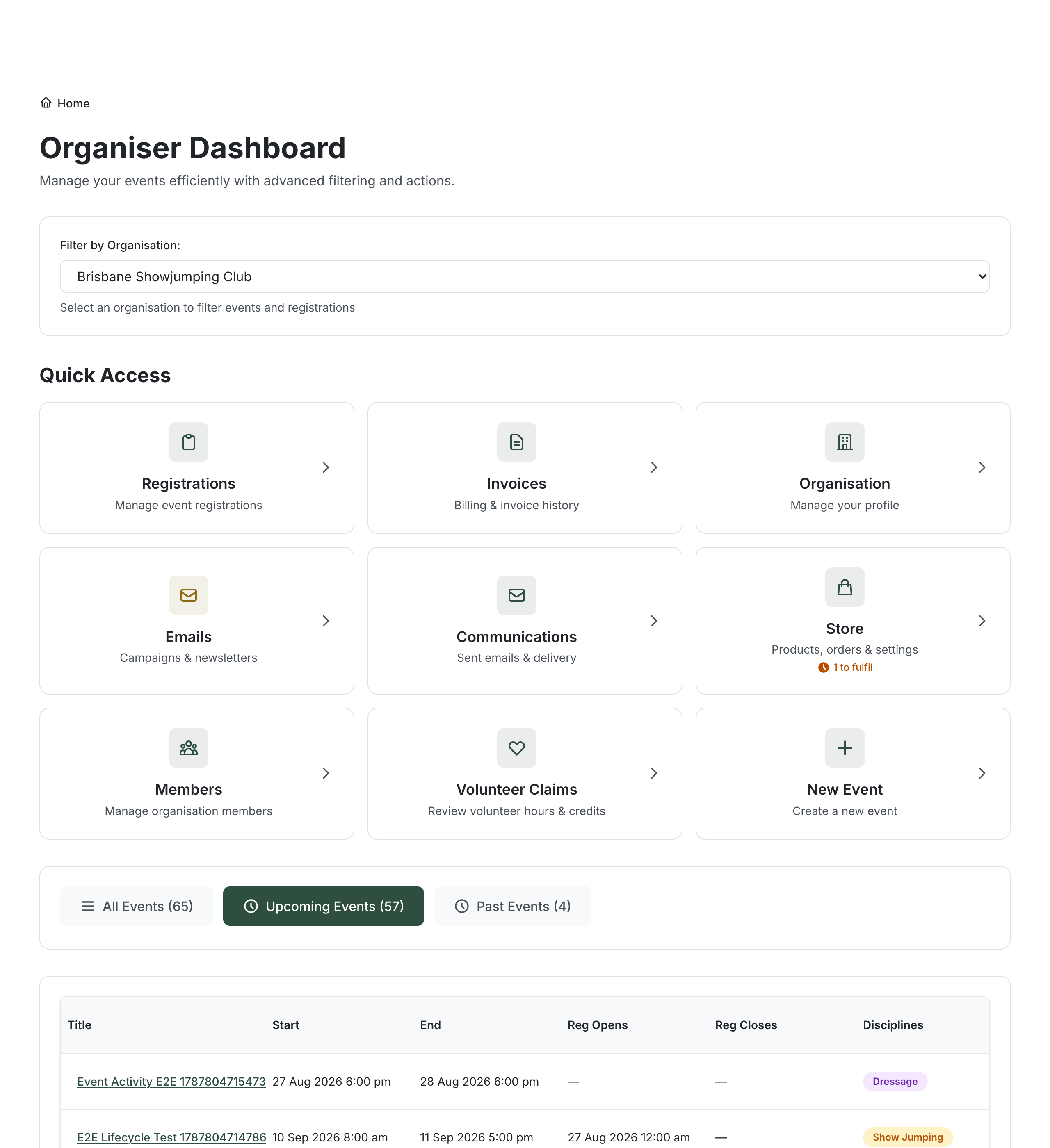Image resolution: width=1050 pixels, height=1148 pixels.
Task: Click the Show Jumping discipline badge
Action: 908,1137
